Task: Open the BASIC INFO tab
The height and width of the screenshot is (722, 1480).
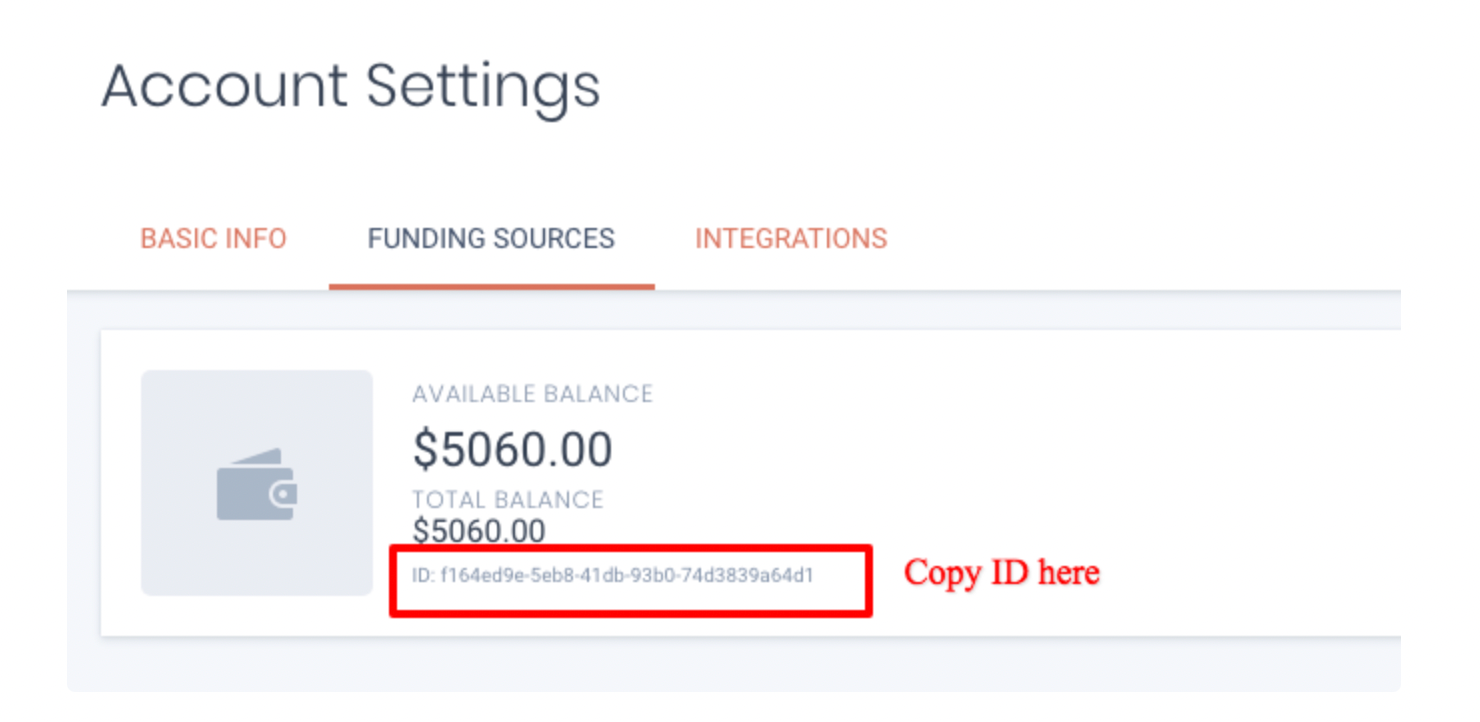Action: [213, 239]
